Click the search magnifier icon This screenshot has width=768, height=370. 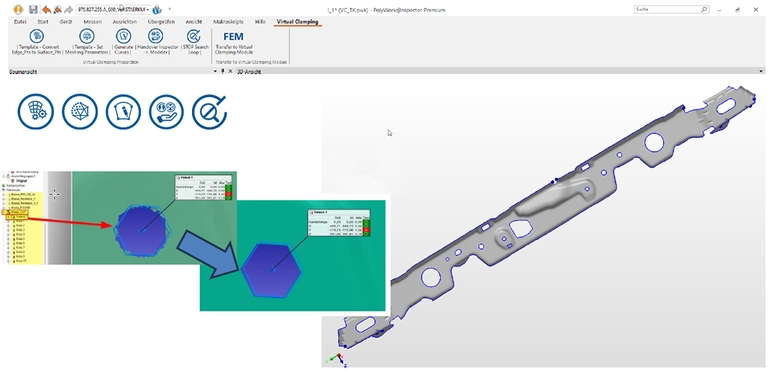tap(705, 9)
